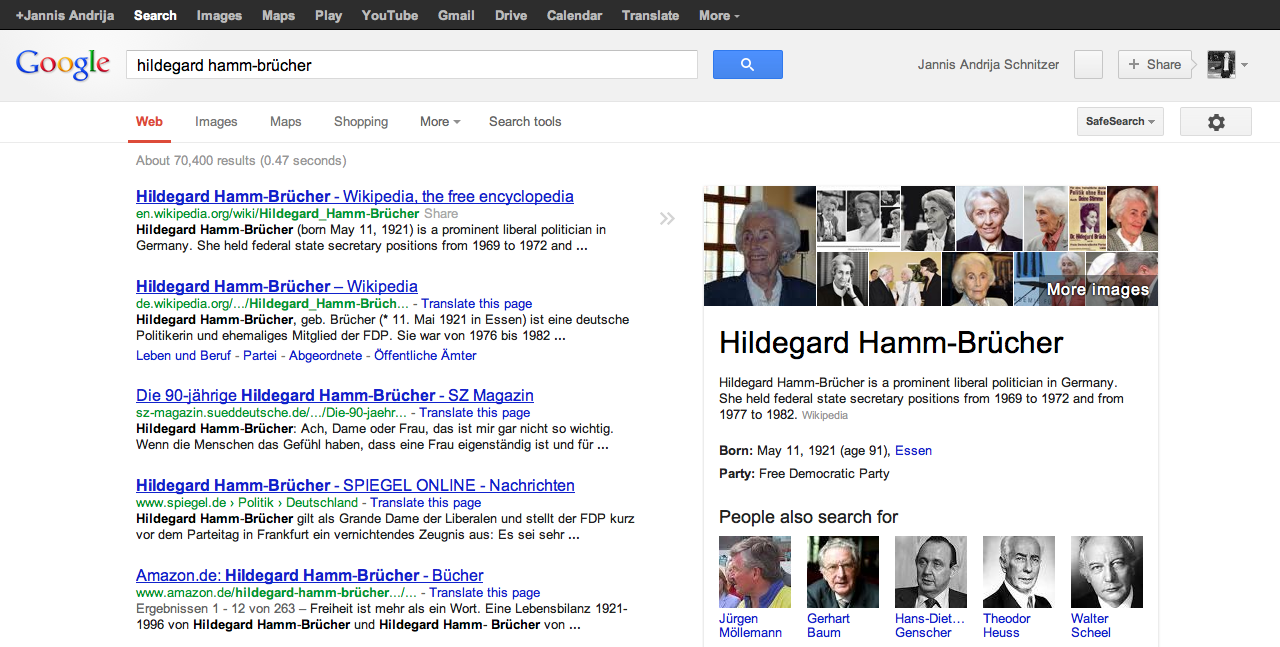Open the Leben und Beruf sitelink

(183, 355)
